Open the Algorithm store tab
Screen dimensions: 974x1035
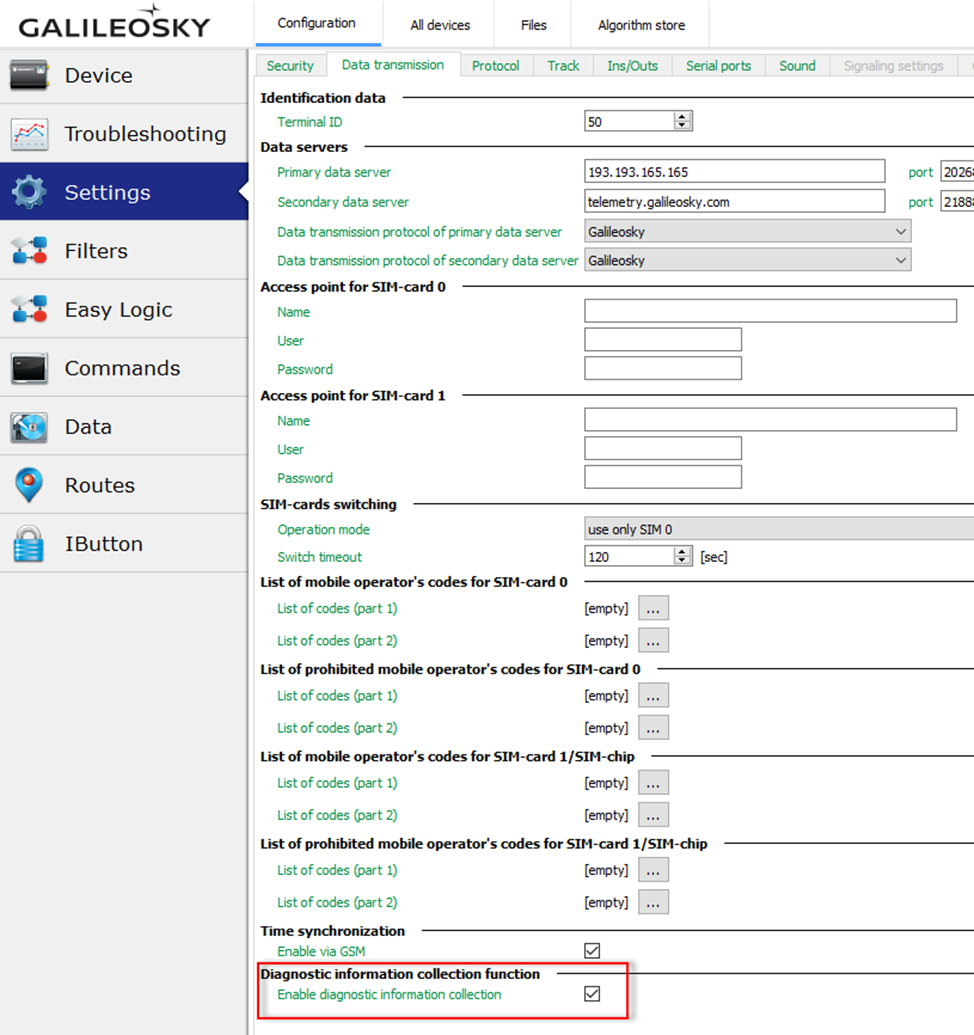pyautogui.click(x=641, y=25)
